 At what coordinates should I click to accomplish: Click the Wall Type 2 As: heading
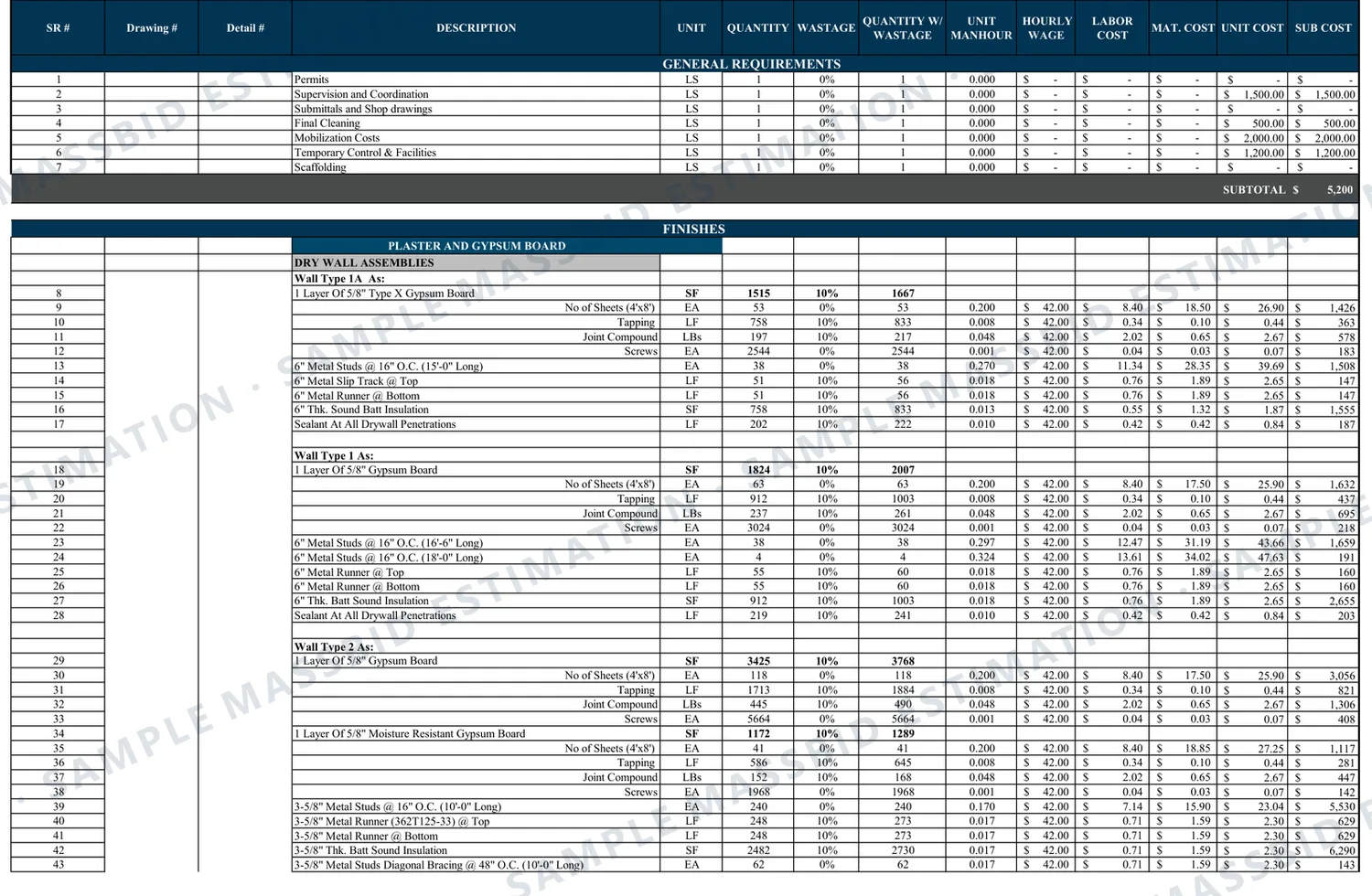334,646
